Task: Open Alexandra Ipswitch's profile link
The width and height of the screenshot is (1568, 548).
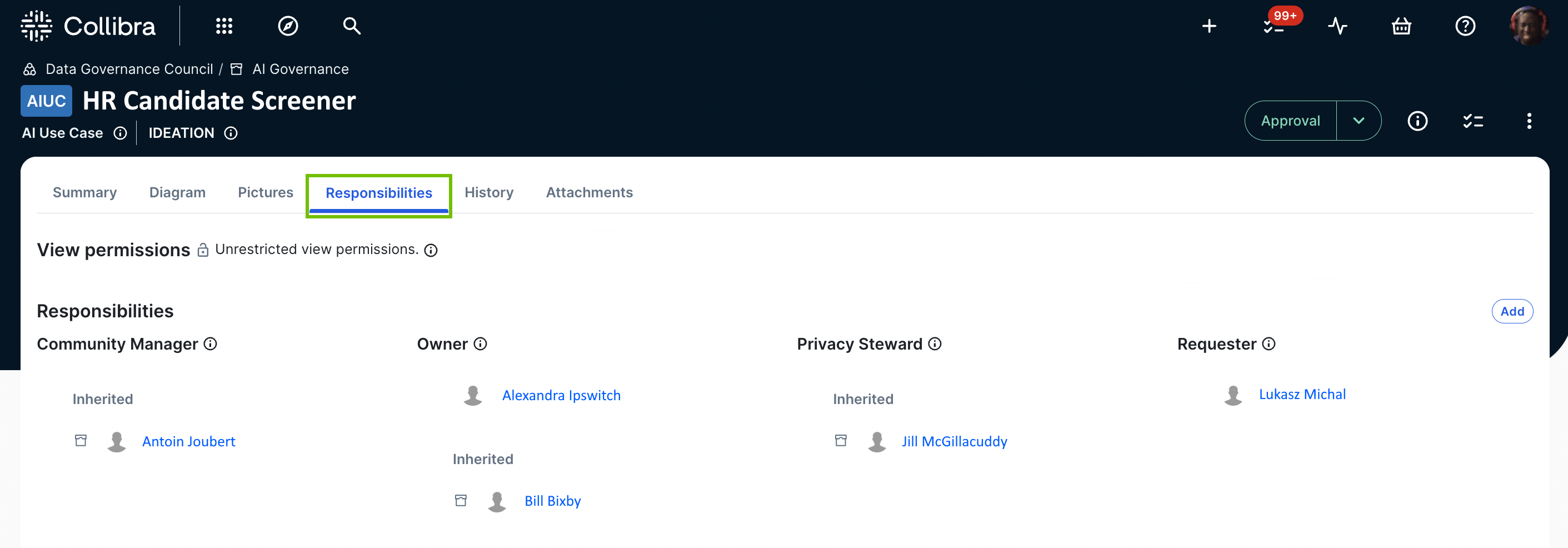Action: click(x=561, y=395)
